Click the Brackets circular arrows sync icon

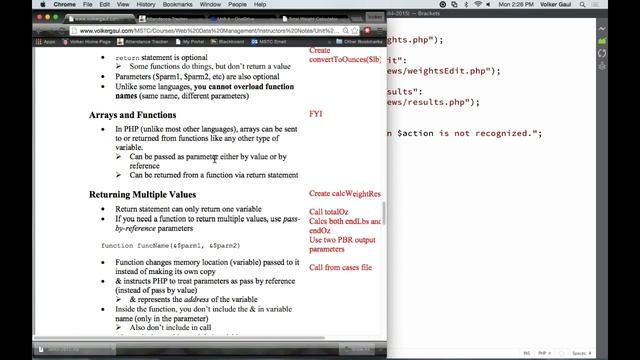(x=602, y=53)
